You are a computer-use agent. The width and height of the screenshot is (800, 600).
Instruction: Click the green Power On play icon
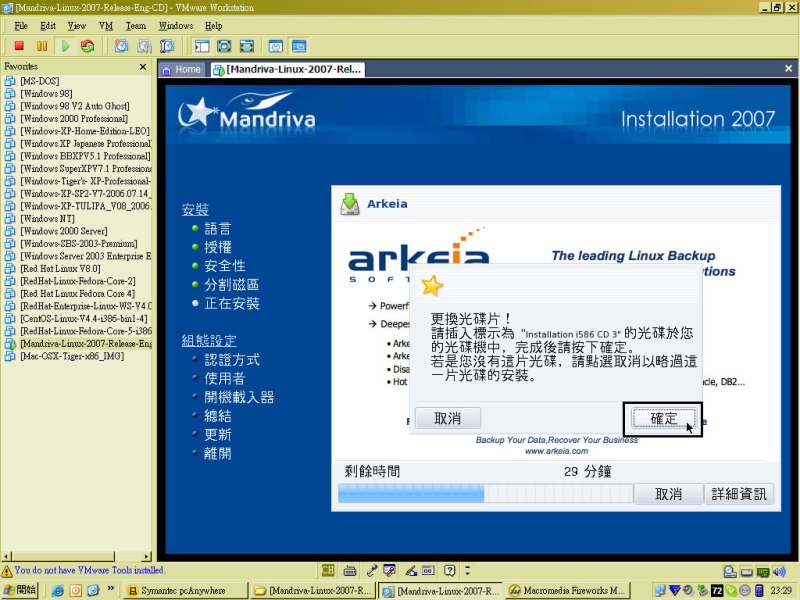pyautogui.click(x=65, y=46)
